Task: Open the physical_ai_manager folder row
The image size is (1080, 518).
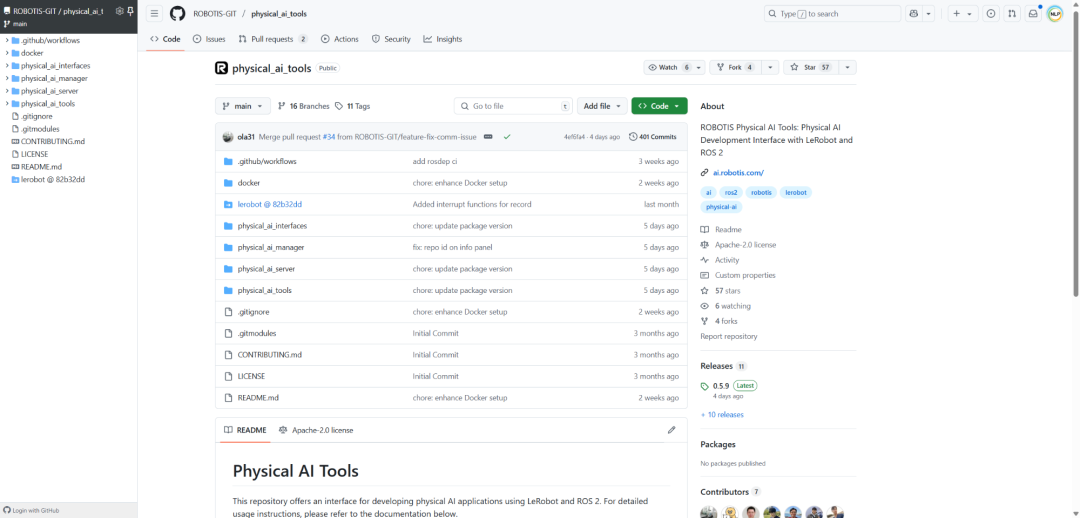Action: (x=271, y=247)
